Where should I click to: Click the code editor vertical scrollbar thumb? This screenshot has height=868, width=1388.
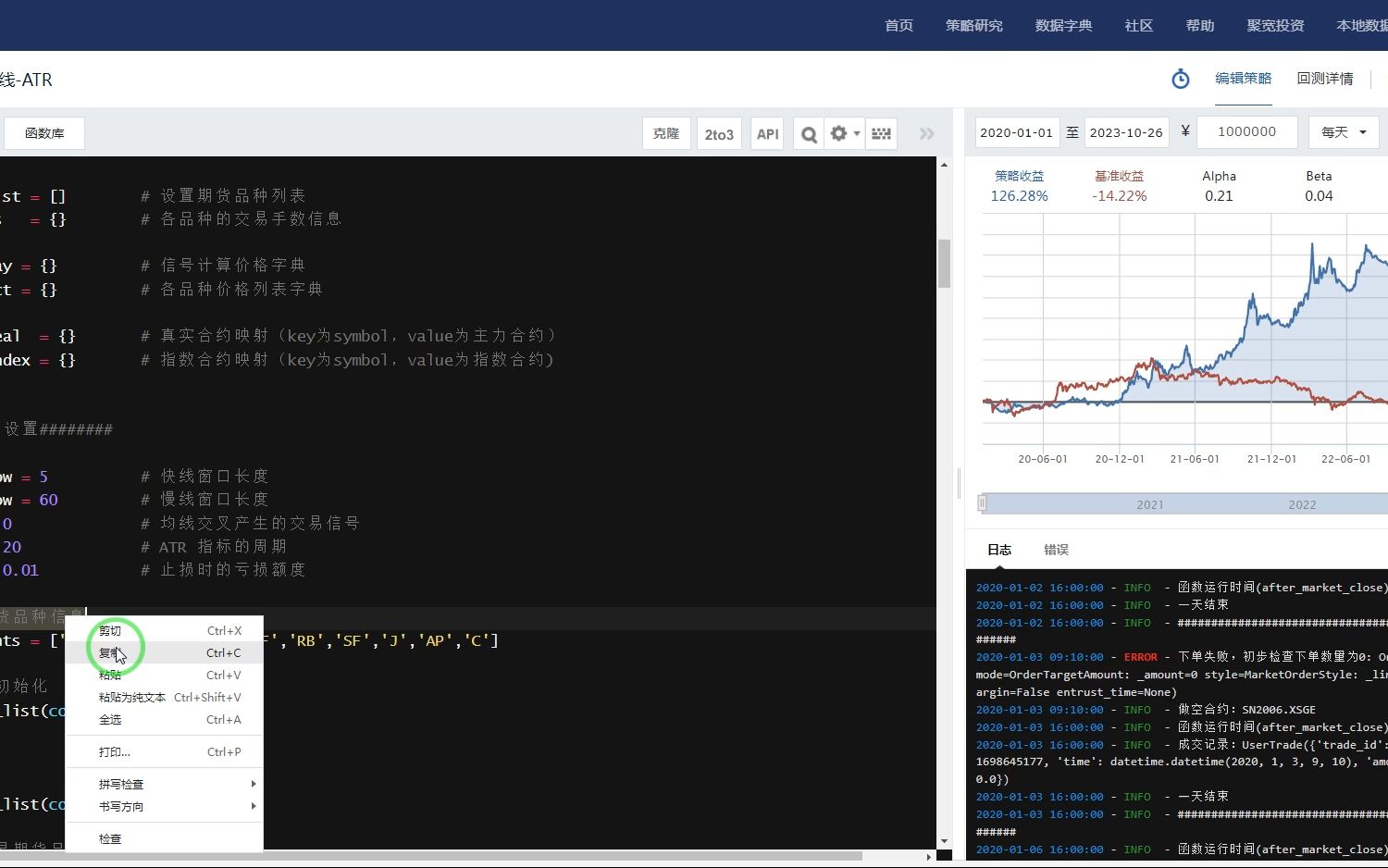(944, 264)
